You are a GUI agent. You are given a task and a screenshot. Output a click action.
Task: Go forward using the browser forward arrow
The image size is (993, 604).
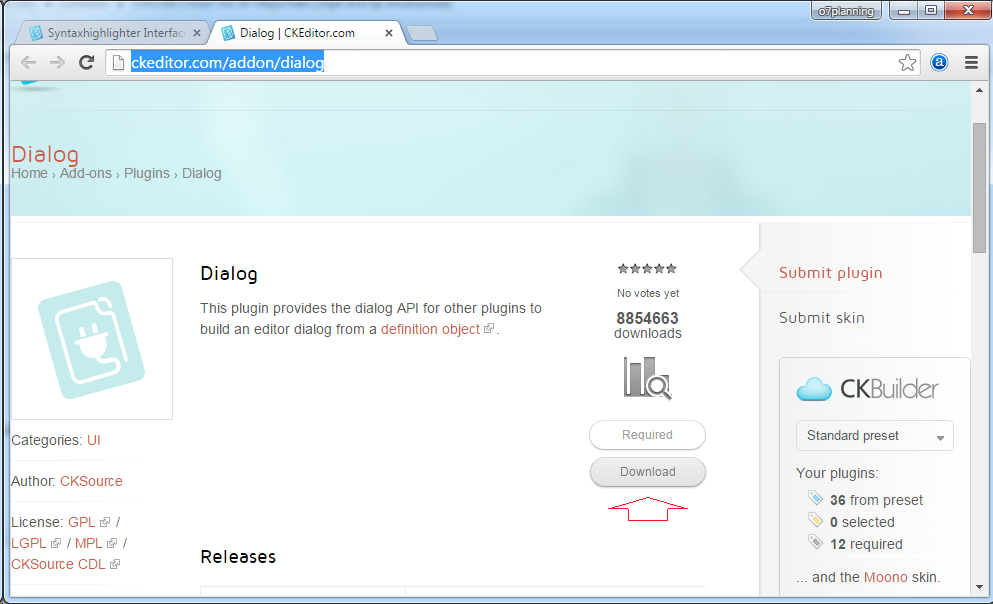(x=57, y=62)
